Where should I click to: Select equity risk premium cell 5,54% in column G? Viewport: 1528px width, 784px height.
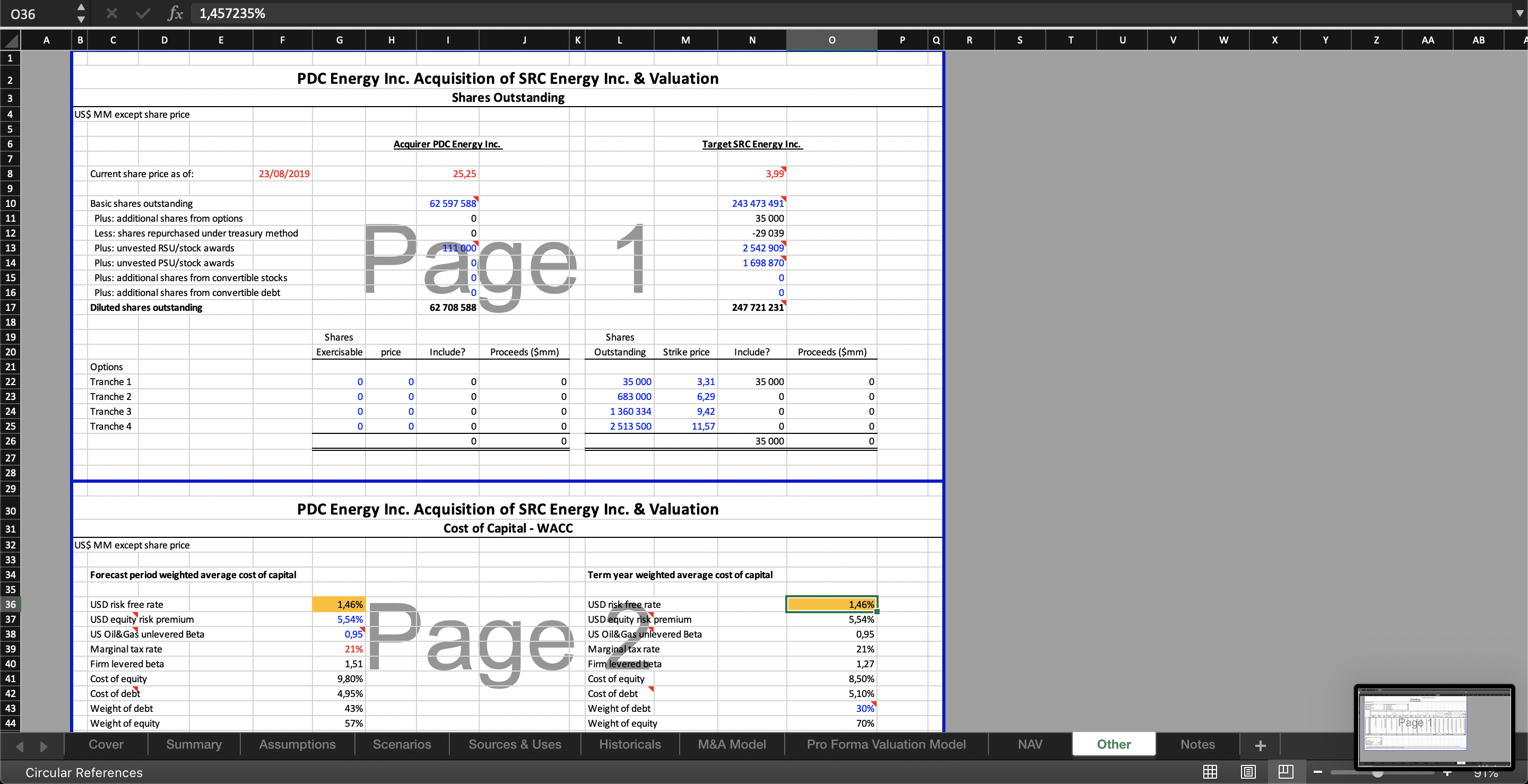click(340, 619)
